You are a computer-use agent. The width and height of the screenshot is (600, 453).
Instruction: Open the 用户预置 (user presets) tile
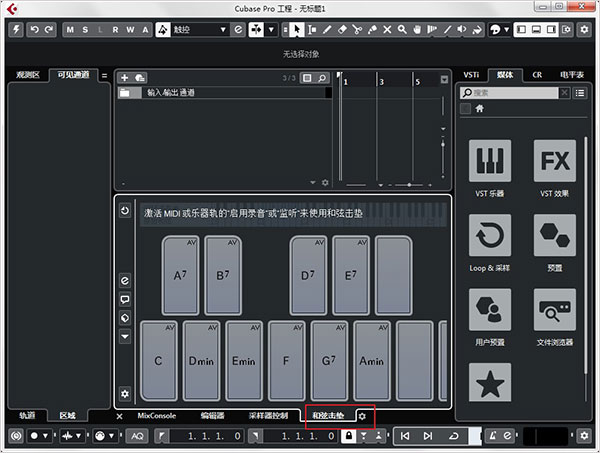pos(490,315)
